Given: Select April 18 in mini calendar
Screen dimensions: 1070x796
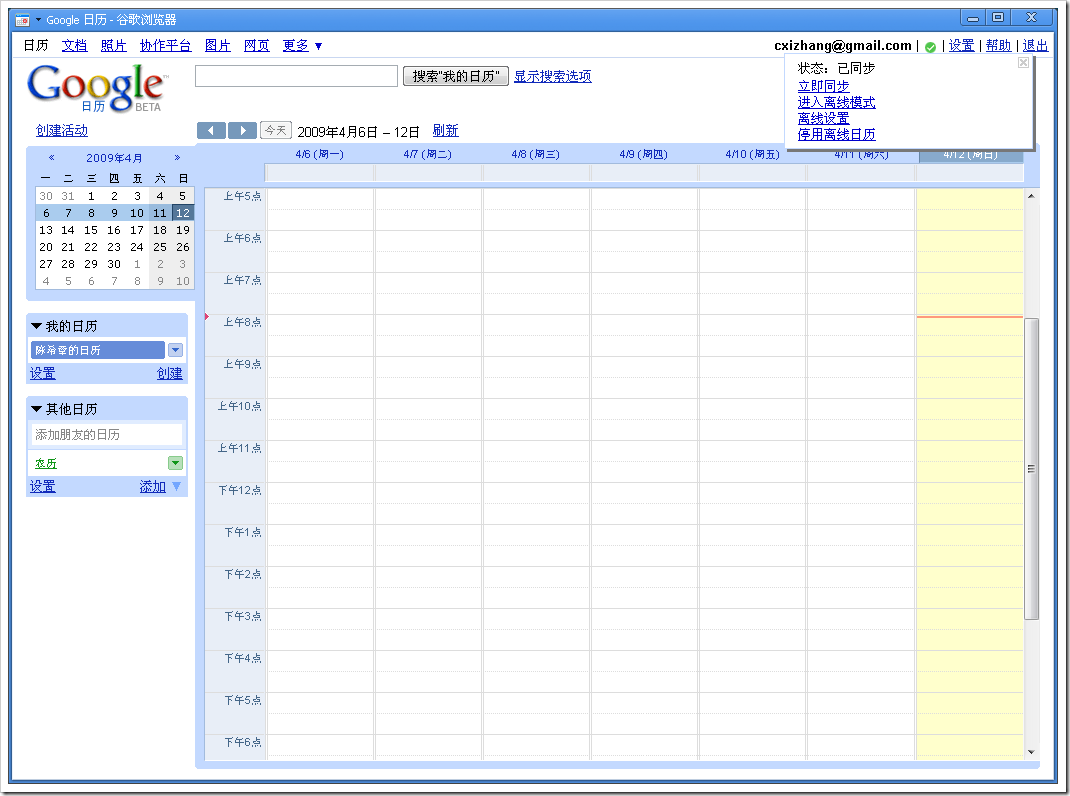Looking at the screenshot, I should tap(160, 230).
